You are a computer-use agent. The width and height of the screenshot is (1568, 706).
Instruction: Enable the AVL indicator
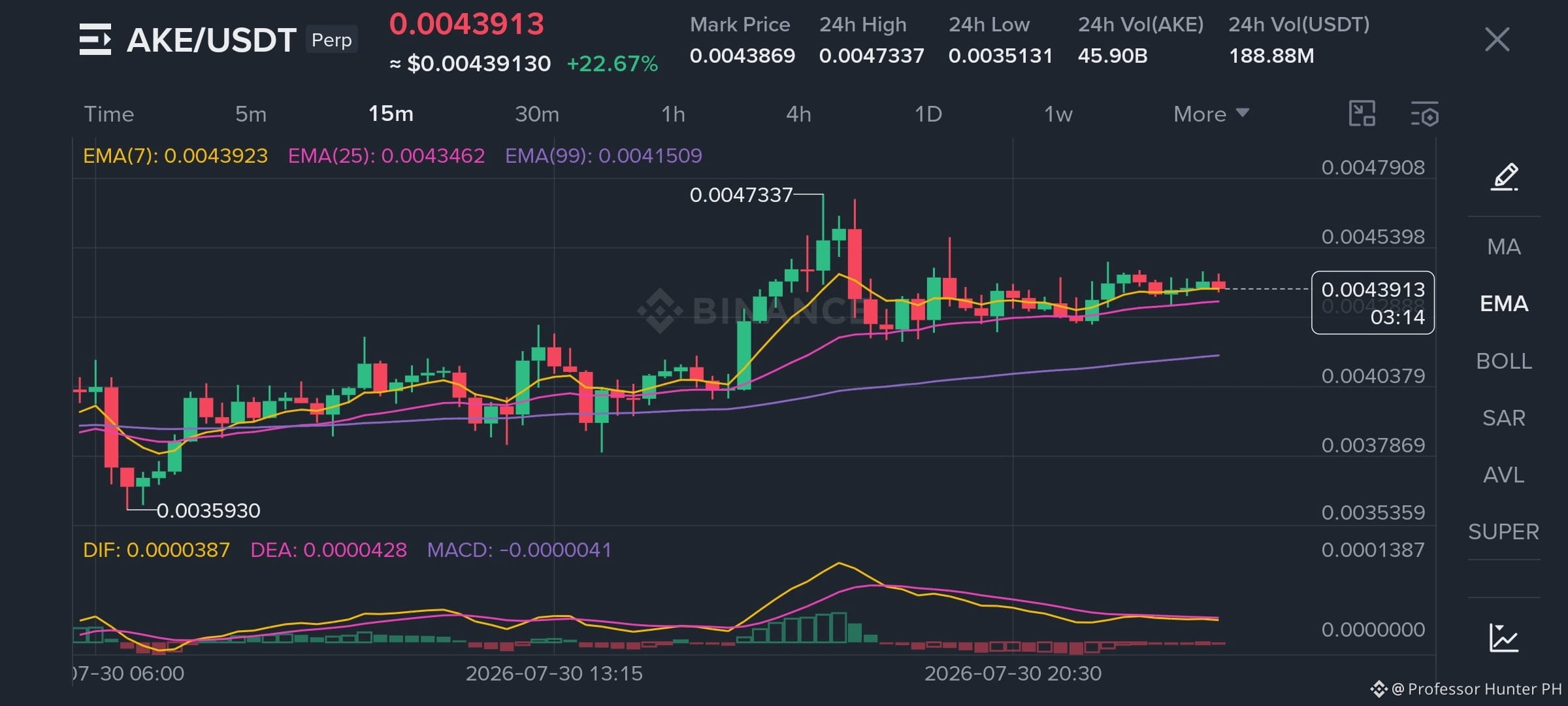[x=1504, y=475]
